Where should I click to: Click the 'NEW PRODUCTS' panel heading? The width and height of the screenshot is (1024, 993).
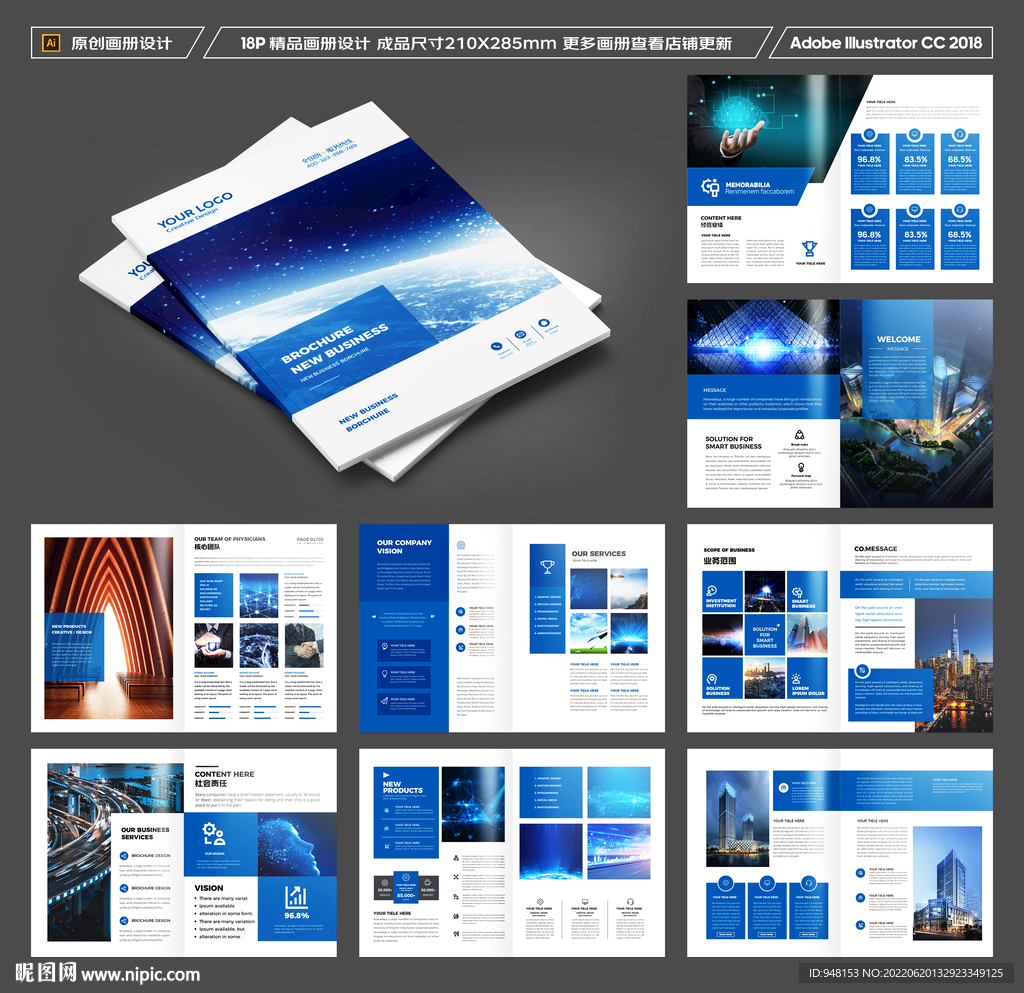403,787
